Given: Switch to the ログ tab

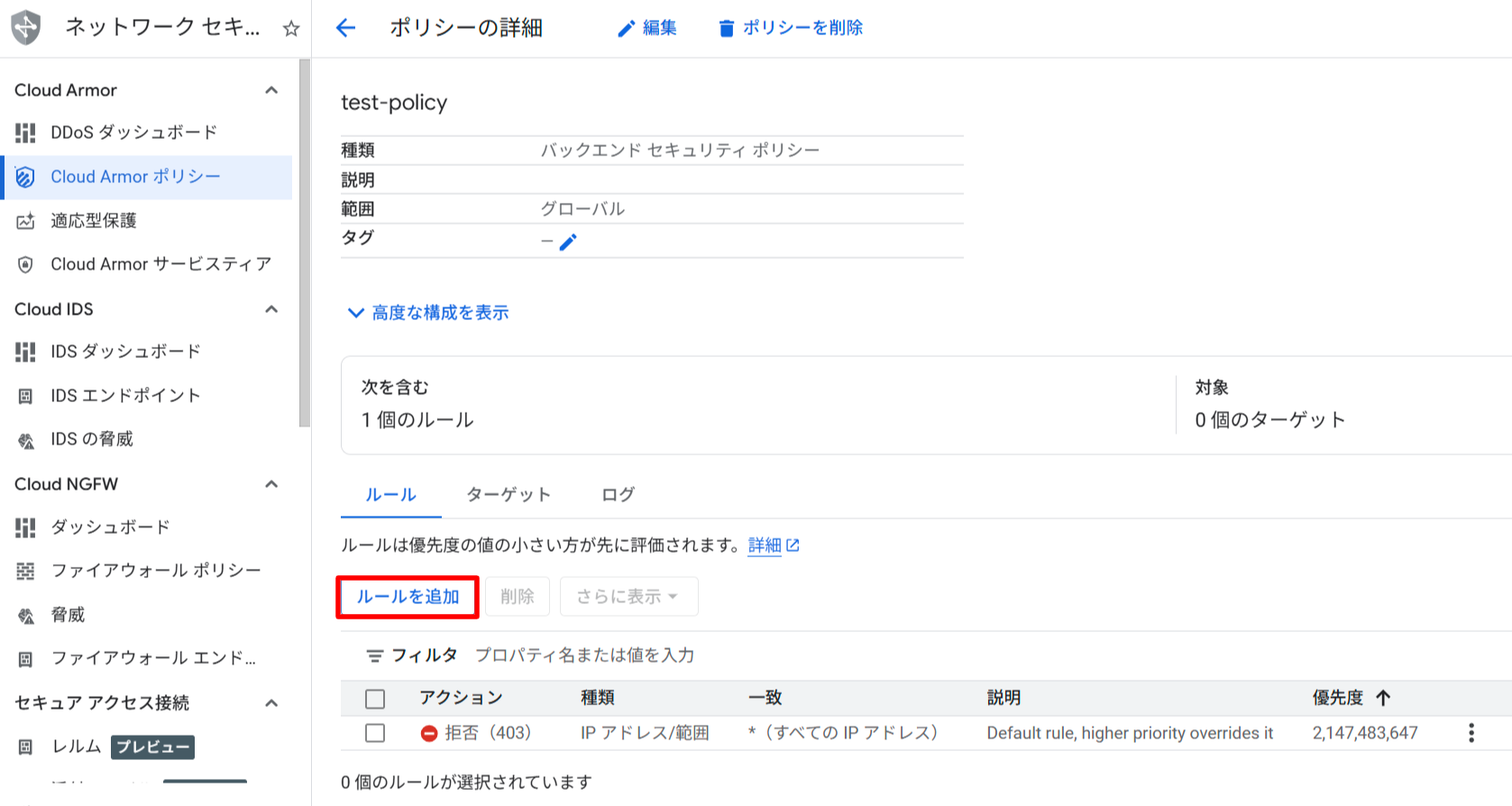Looking at the screenshot, I should [x=618, y=495].
